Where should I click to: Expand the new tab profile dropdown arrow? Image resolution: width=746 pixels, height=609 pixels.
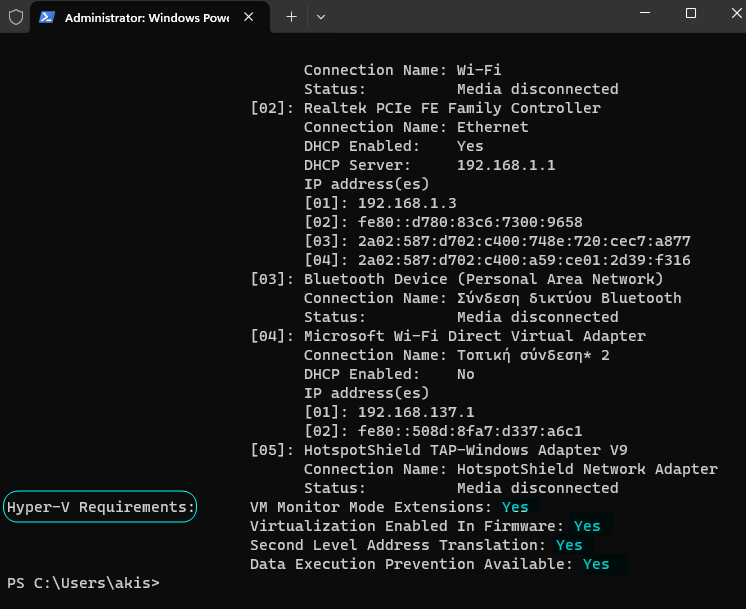[321, 17]
